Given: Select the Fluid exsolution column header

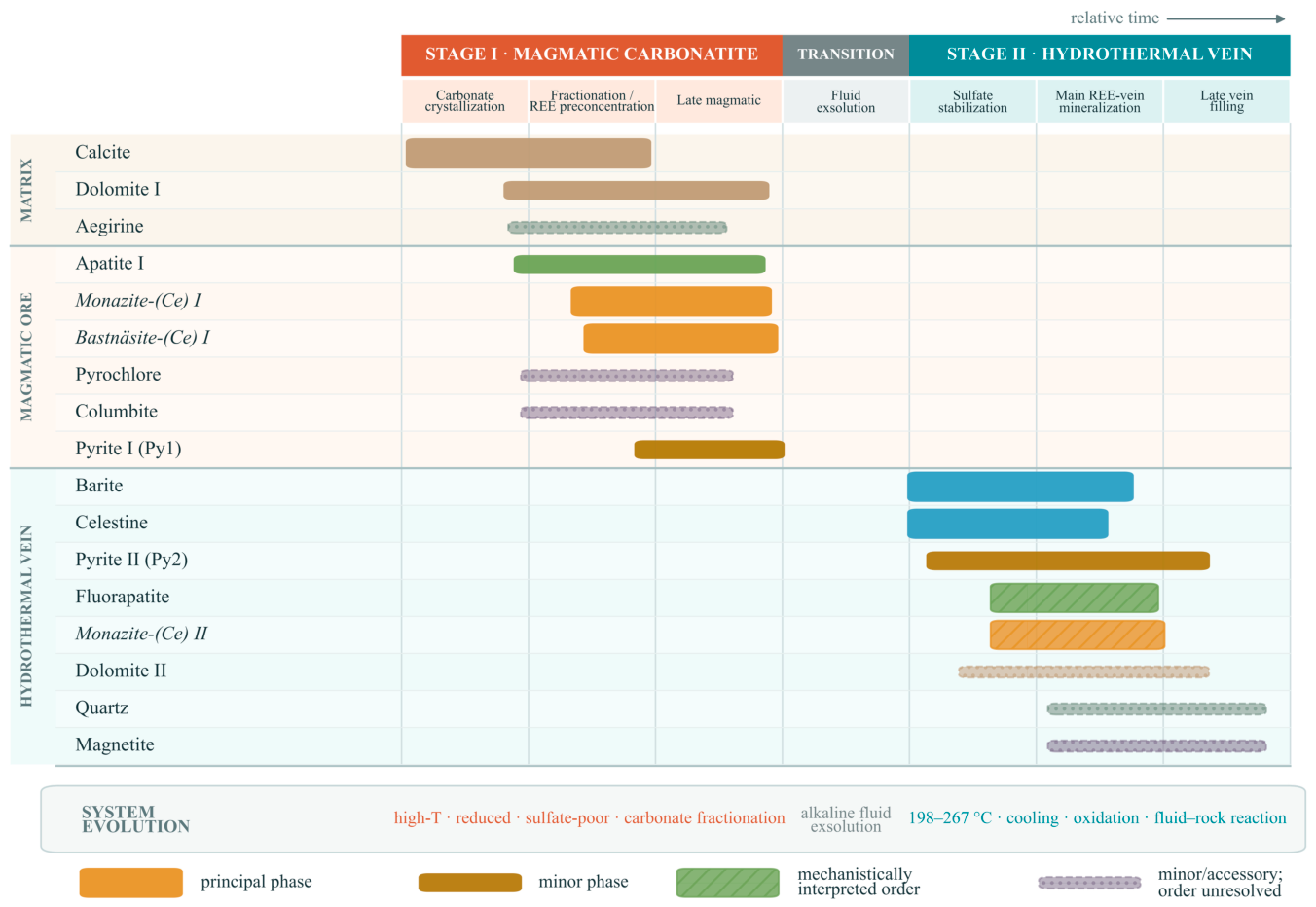Looking at the screenshot, I should point(846,101).
